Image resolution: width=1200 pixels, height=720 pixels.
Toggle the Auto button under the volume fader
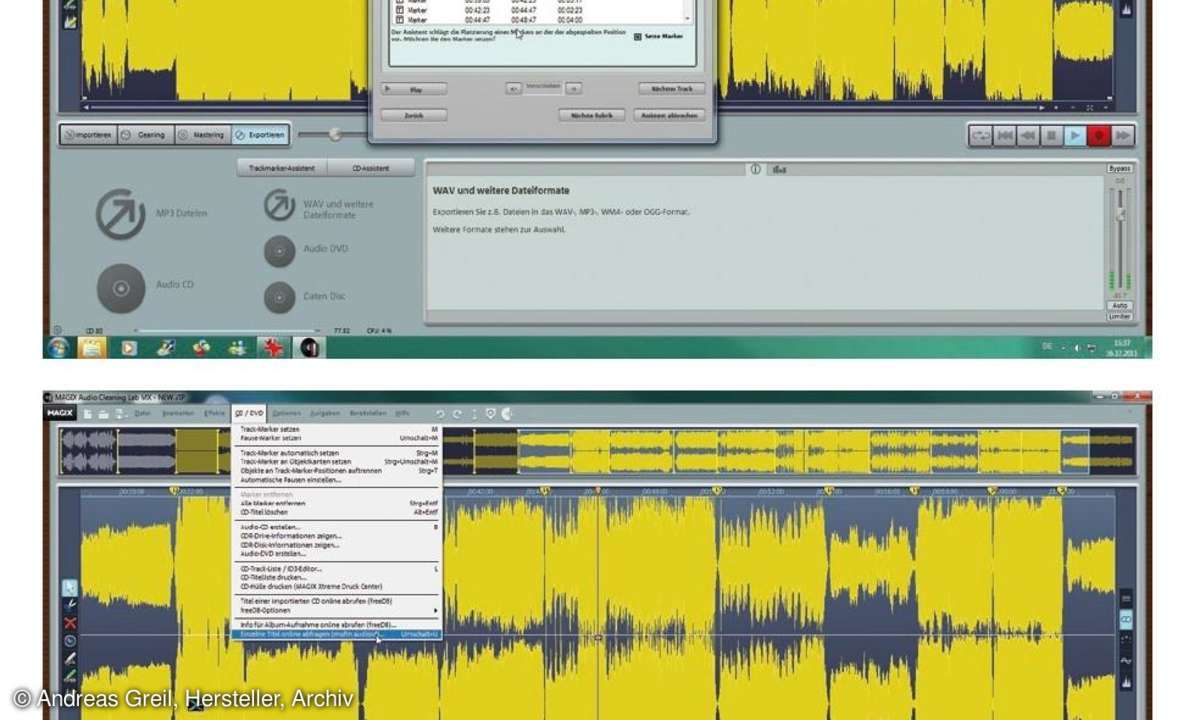[x=1119, y=305]
